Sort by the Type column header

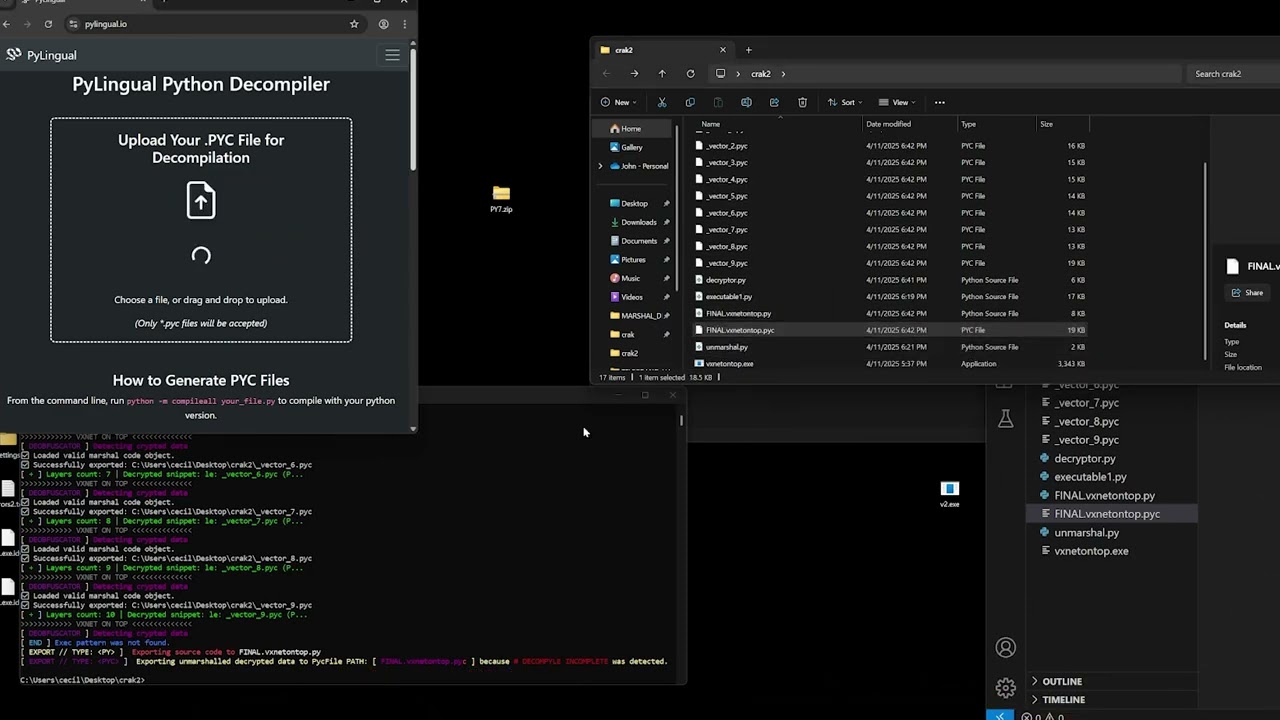point(968,124)
